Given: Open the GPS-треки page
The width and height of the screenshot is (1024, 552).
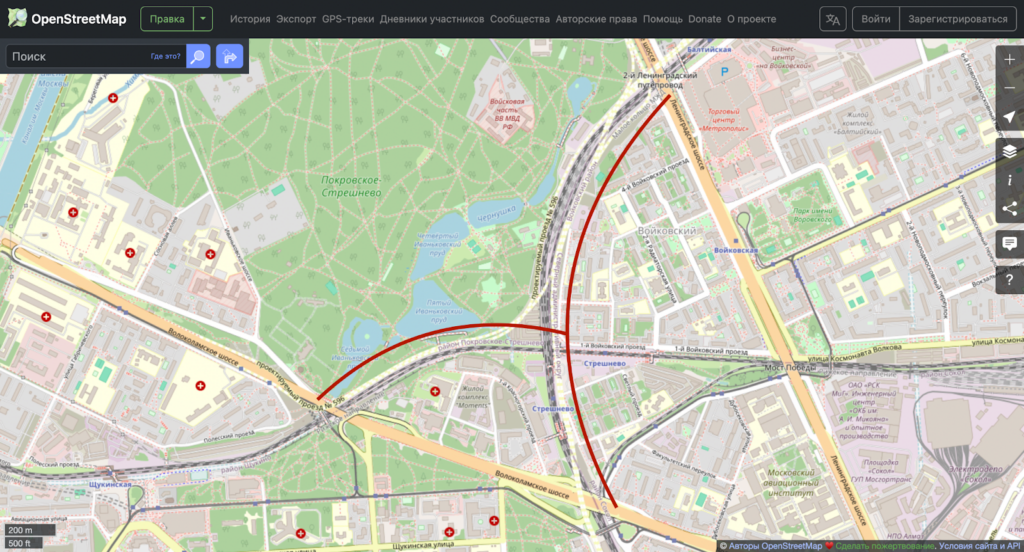Looking at the screenshot, I should pyautogui.click(x=348, y=19).
